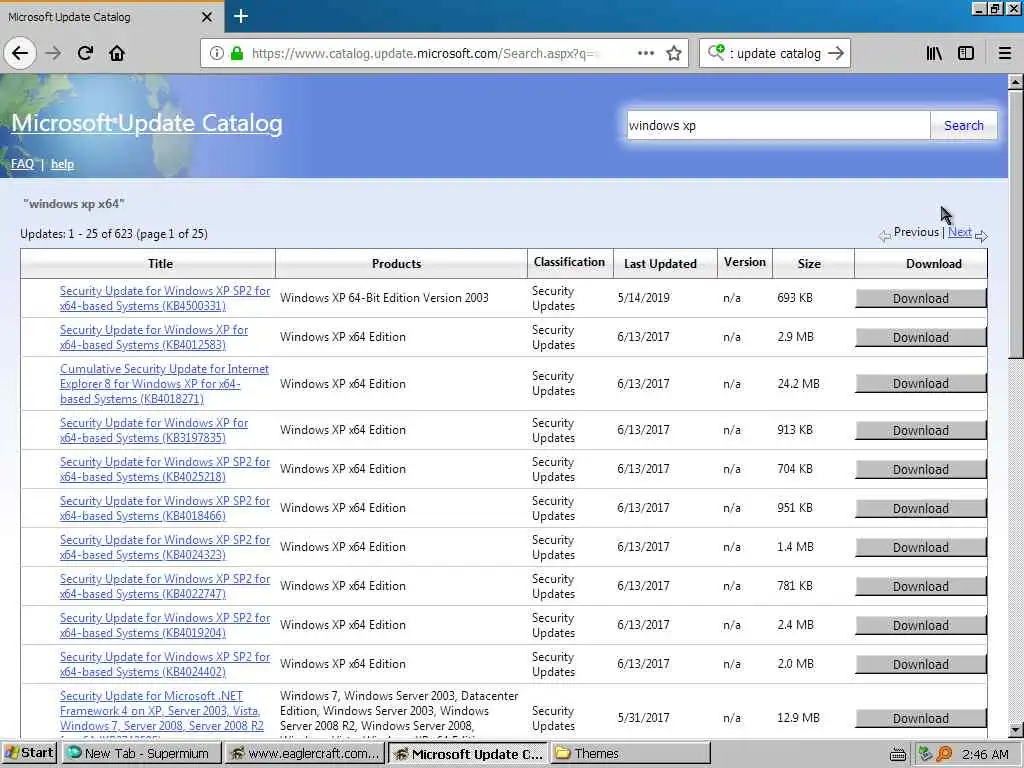Click the green padlock security icon

tap(237, 54)
